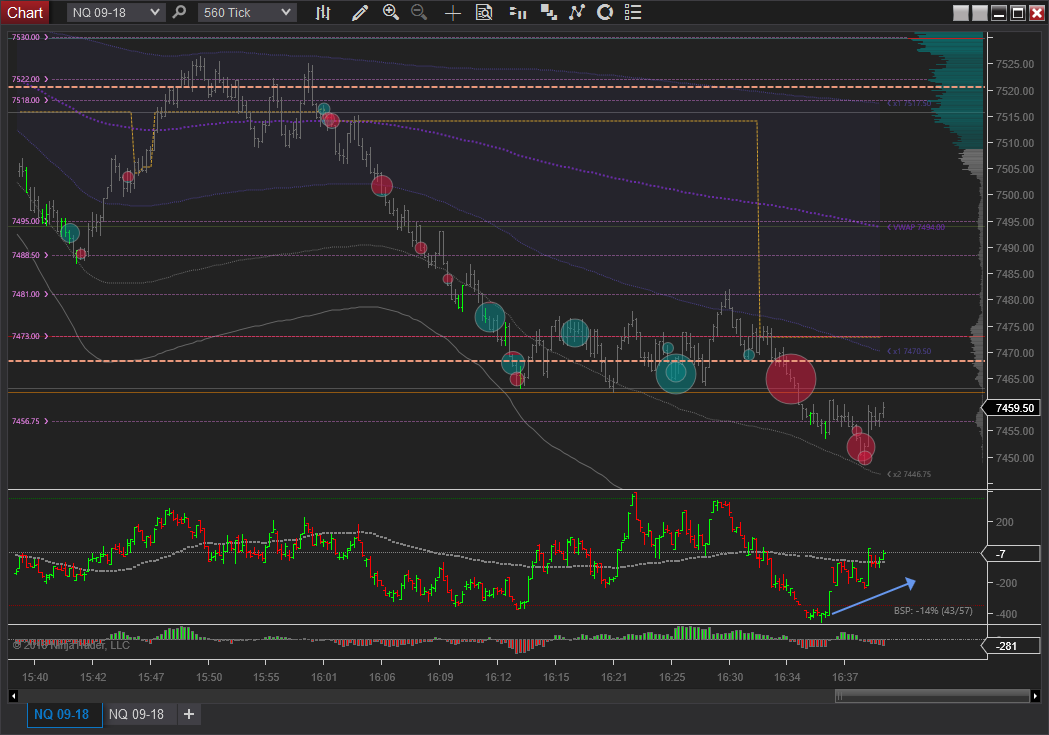
Task: Click the -7 indicator value marker
Action: tap(1014, 554)
